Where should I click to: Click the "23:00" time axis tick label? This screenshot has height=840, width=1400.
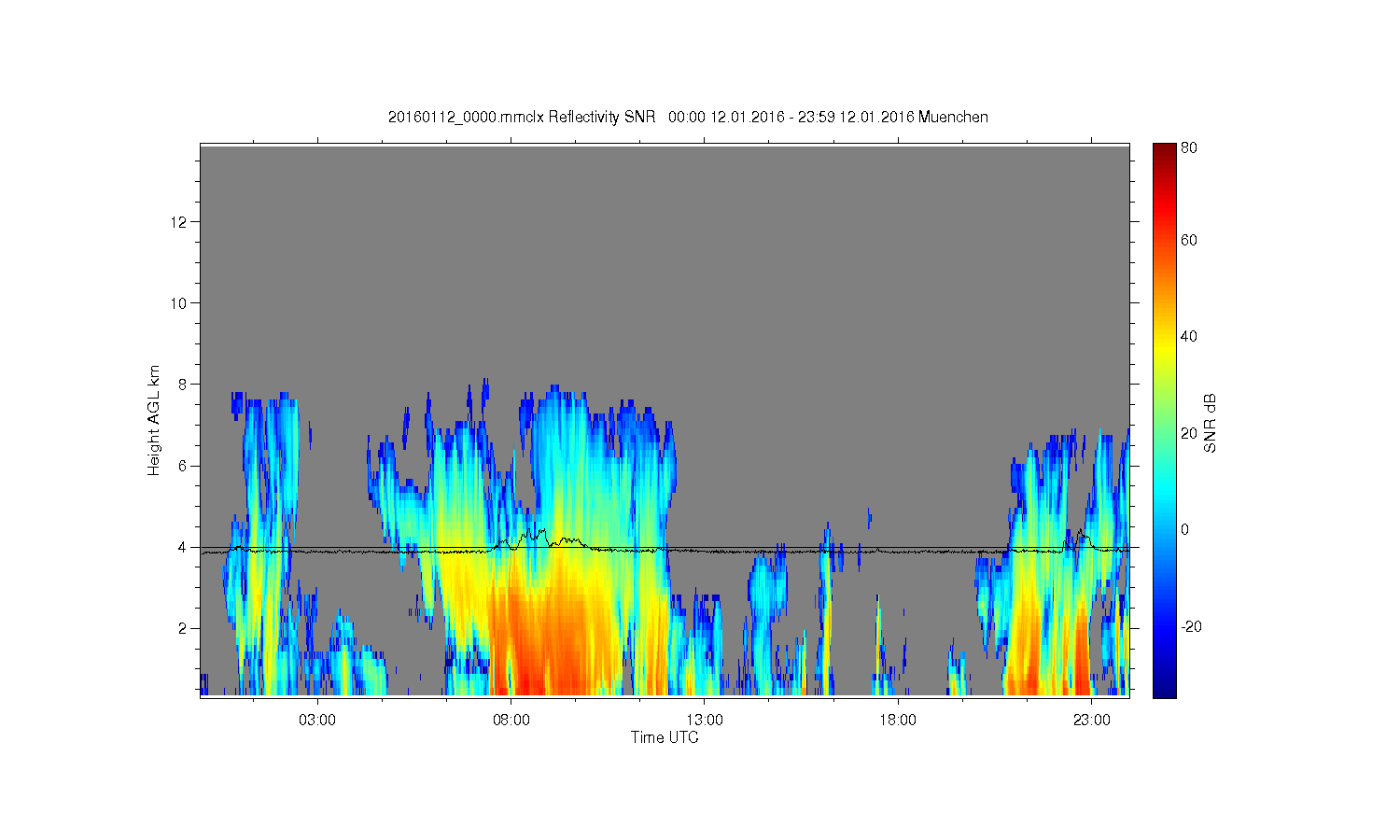point(1092,721)
